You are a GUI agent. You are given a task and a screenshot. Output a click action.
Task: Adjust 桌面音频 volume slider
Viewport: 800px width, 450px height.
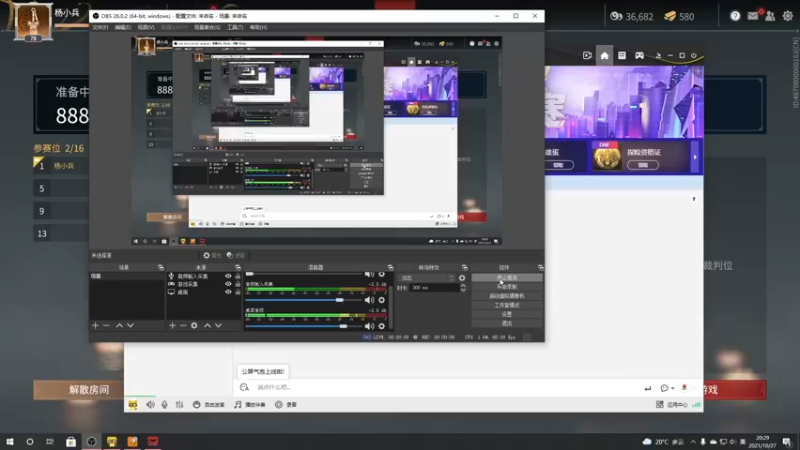pyautogui.click(x=303, y=326)
